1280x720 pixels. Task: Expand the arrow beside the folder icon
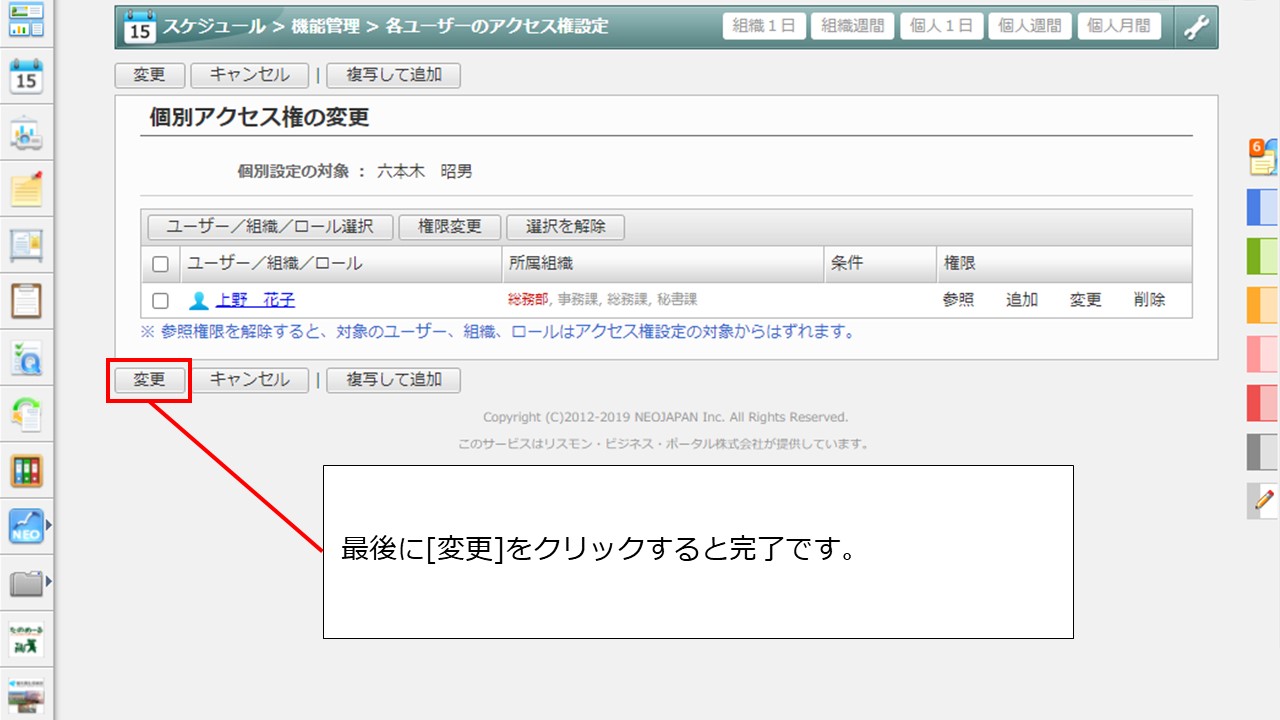(48, 580)
